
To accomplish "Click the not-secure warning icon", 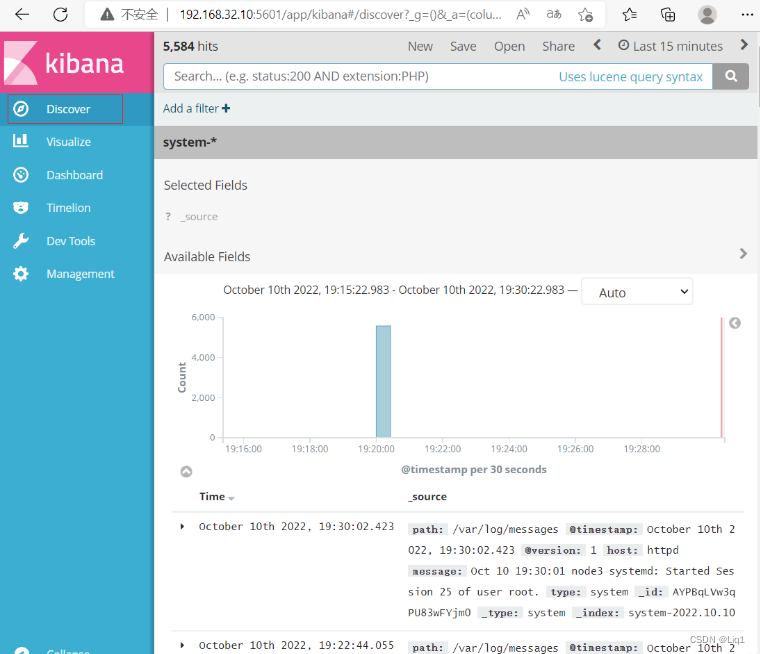I will pos(107,15).
